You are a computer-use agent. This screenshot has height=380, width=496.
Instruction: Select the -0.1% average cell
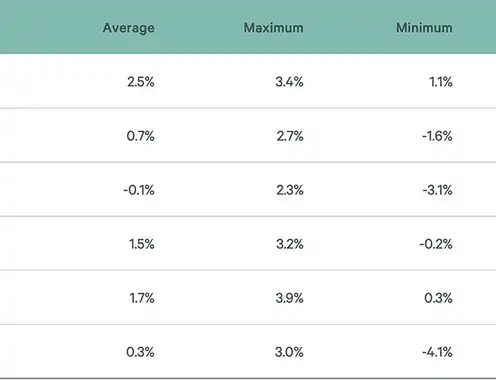click(x=139, y=190)
